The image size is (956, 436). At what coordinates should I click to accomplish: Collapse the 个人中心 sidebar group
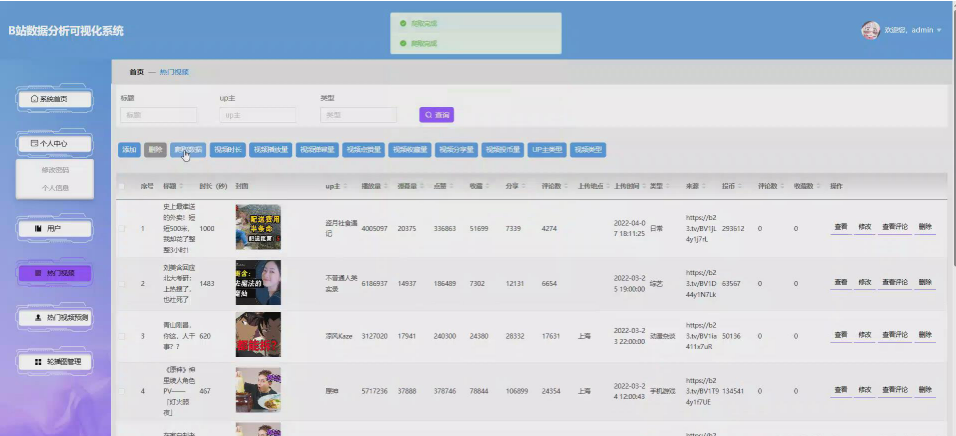click(54, 144)
